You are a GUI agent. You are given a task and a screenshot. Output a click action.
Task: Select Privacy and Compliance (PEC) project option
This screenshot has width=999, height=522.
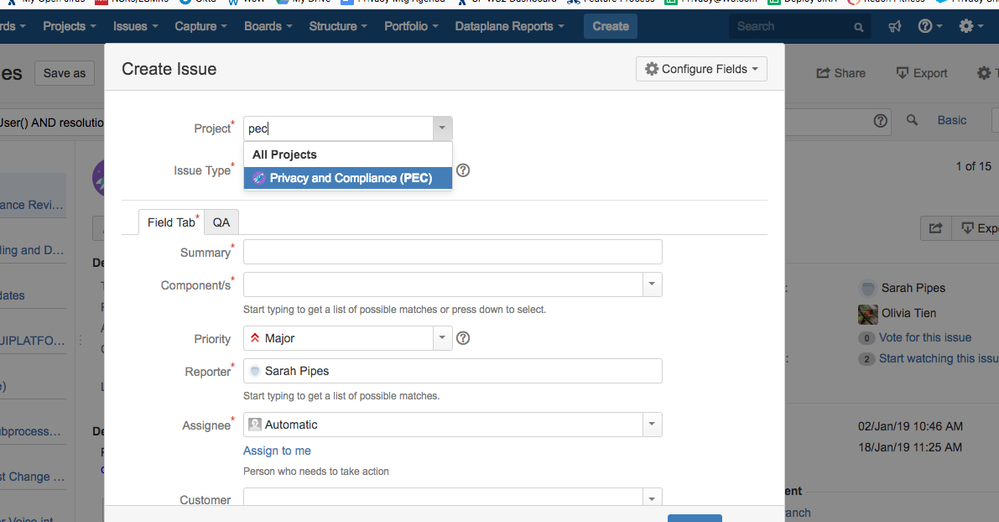click(348, 178)
